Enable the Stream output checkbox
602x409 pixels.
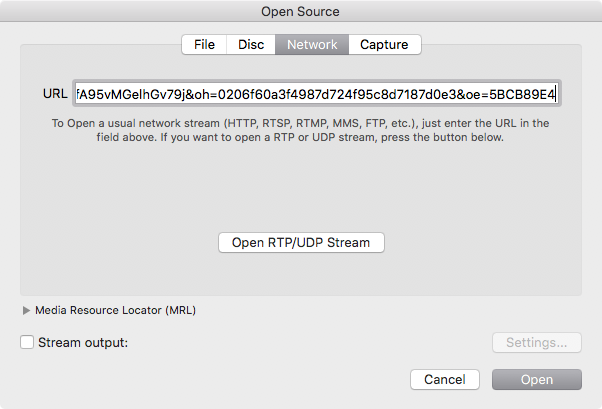27,342
